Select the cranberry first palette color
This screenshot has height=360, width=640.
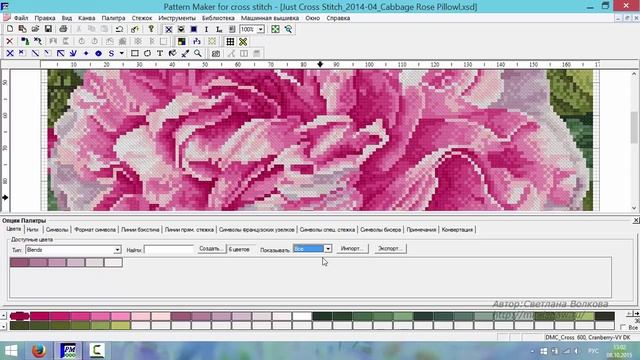click(19, 316)
